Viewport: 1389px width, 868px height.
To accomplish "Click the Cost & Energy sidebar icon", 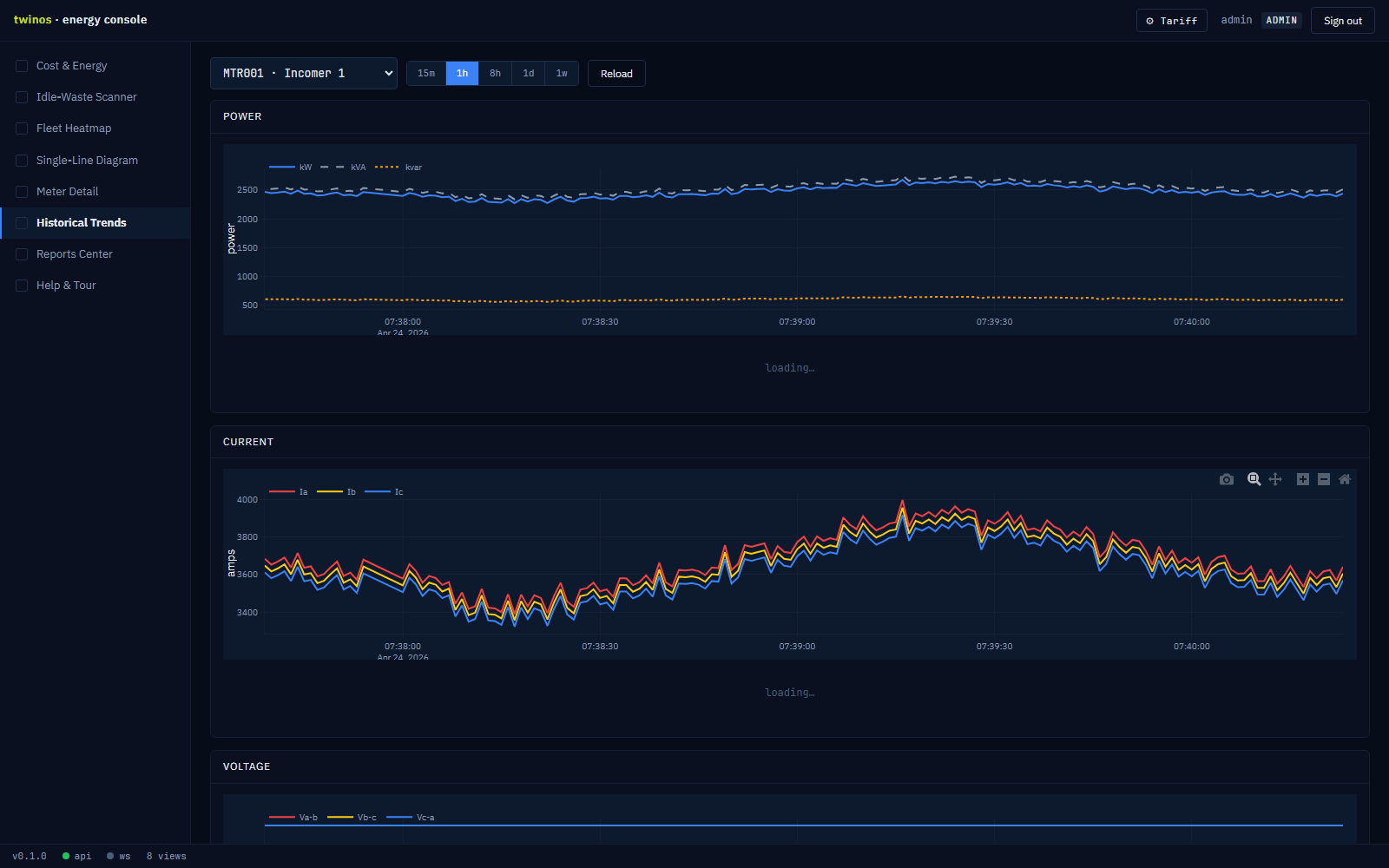I will tap(22, 66).
